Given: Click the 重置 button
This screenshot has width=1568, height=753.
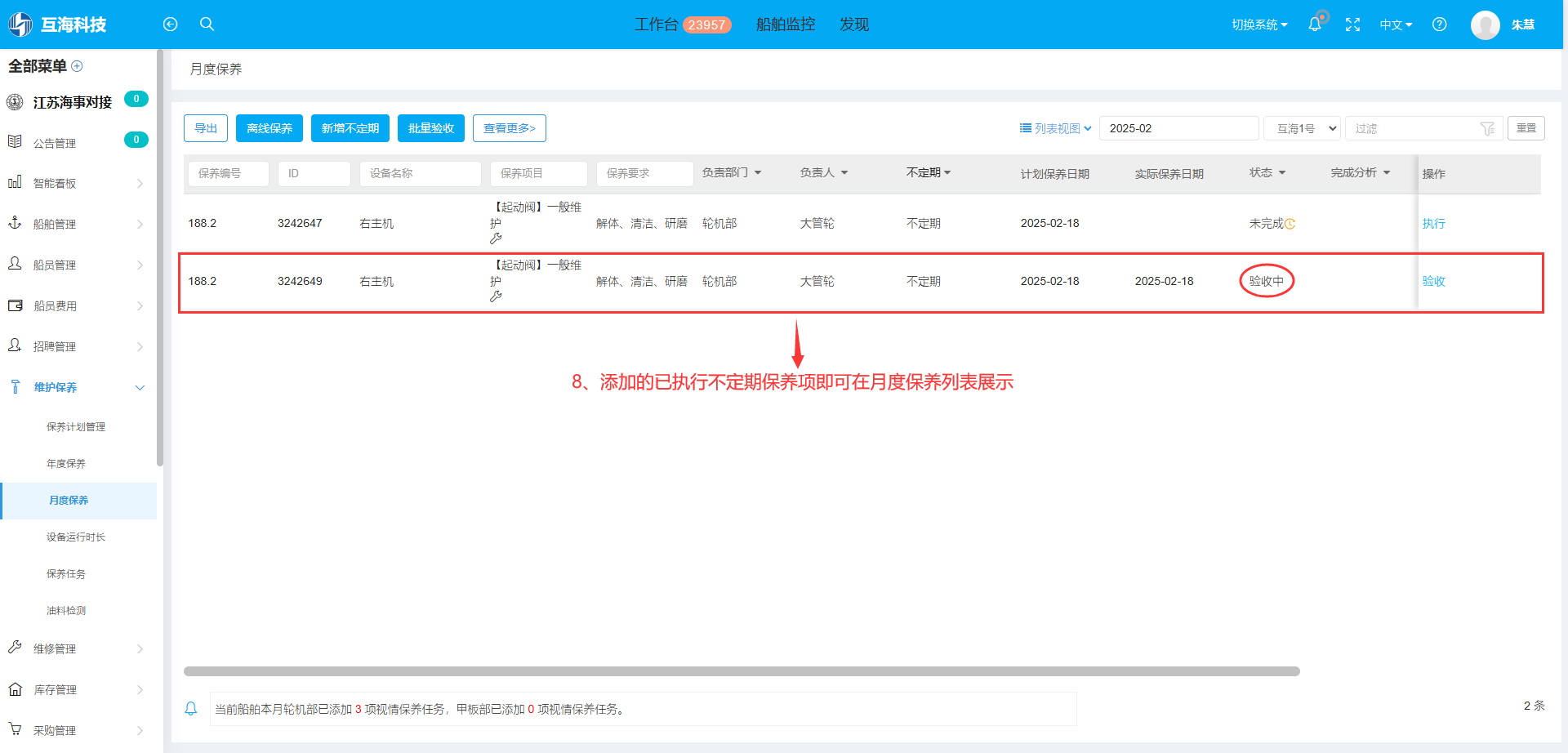Looking at the screenshot, I should click(x=1526, y=128).
